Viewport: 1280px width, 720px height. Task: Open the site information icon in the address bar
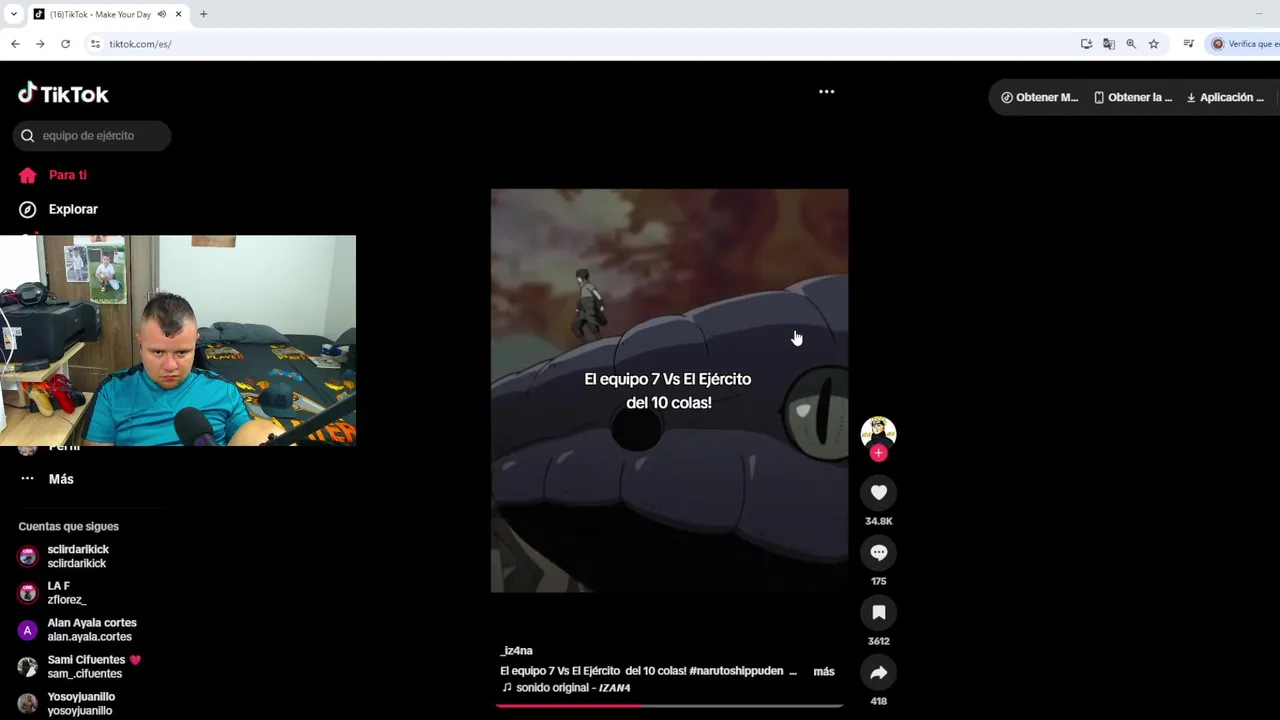95,44
